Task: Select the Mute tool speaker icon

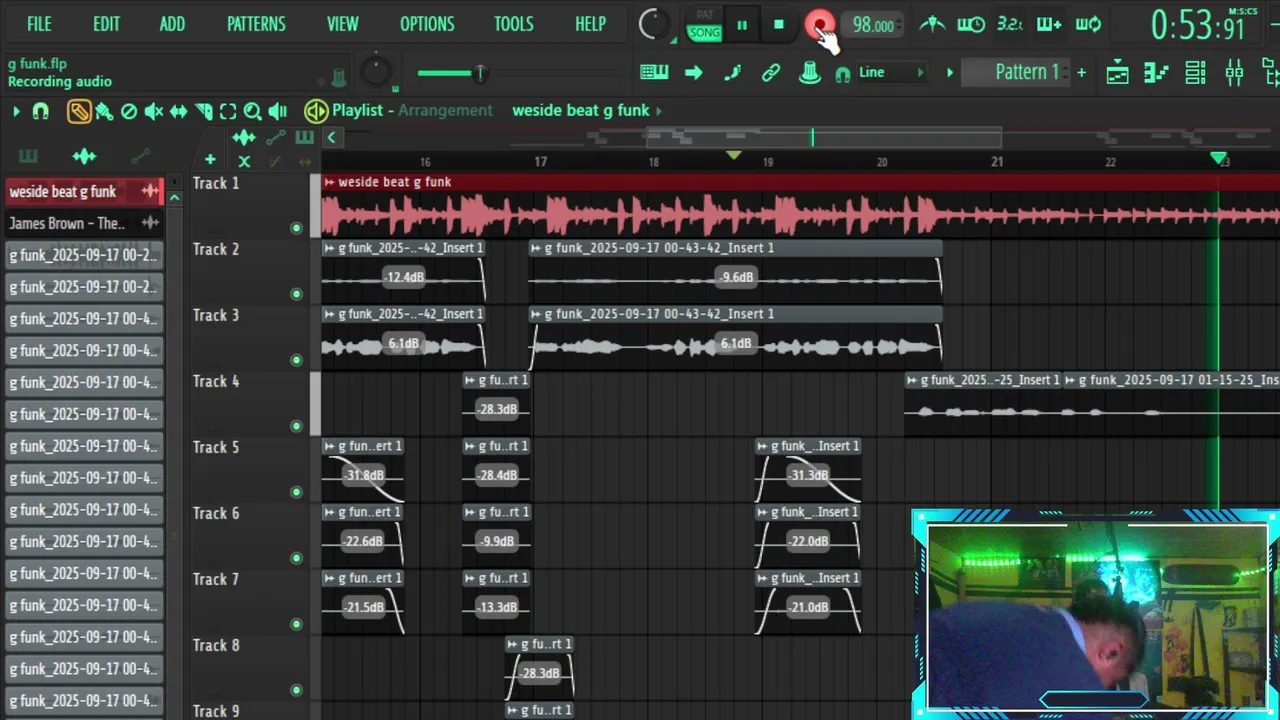Action: 153,111
